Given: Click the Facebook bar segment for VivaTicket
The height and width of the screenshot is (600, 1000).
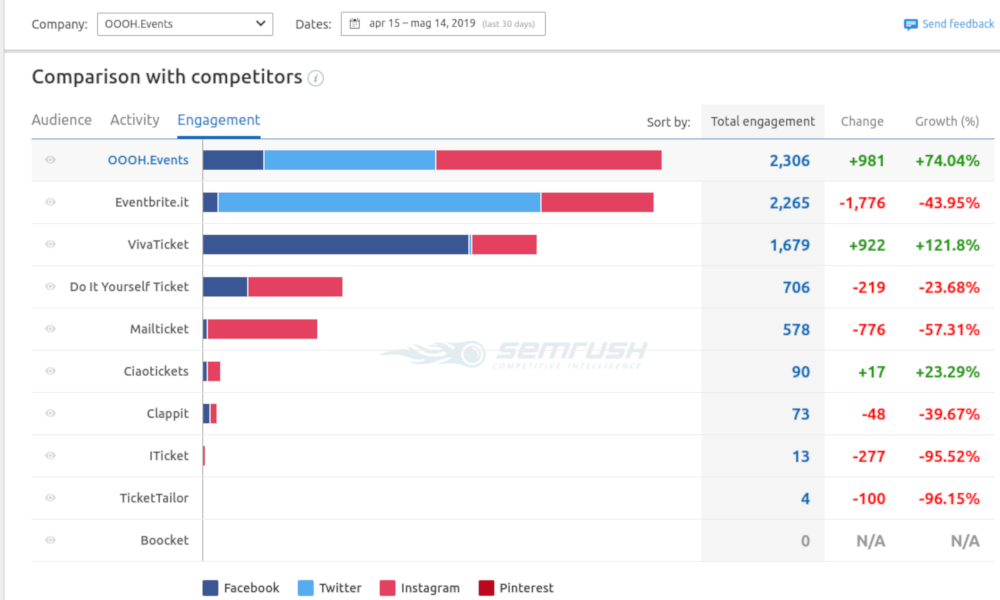Looking at the screenshot, I should tap(335, 244).
